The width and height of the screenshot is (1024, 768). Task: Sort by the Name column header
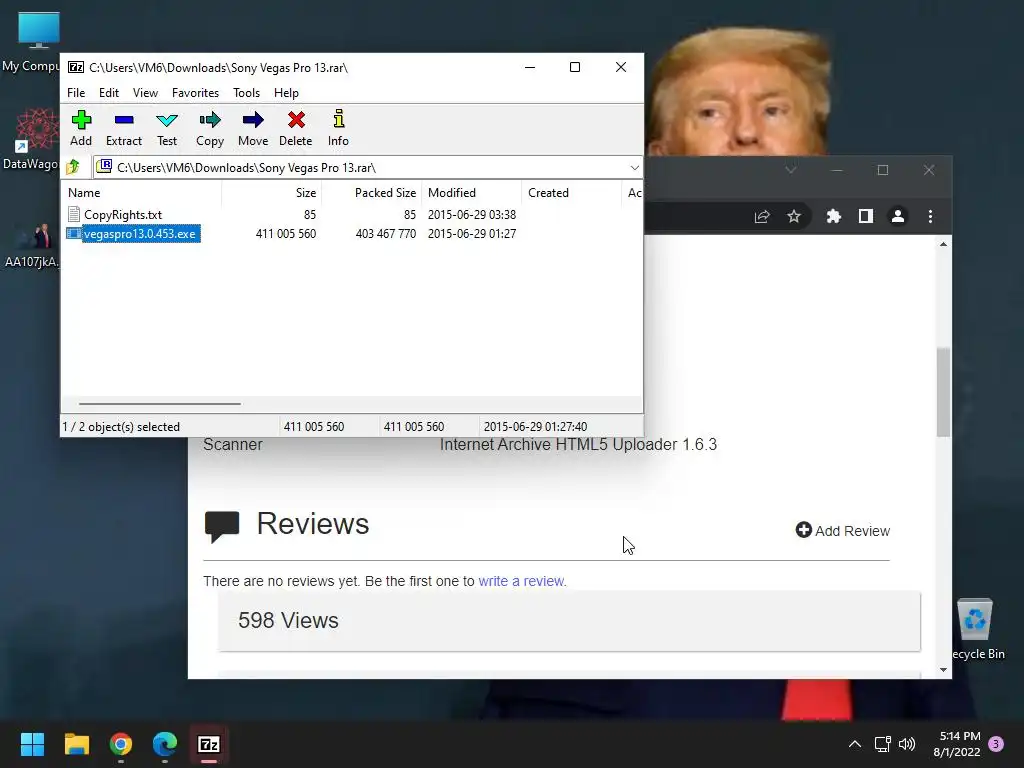141,193
